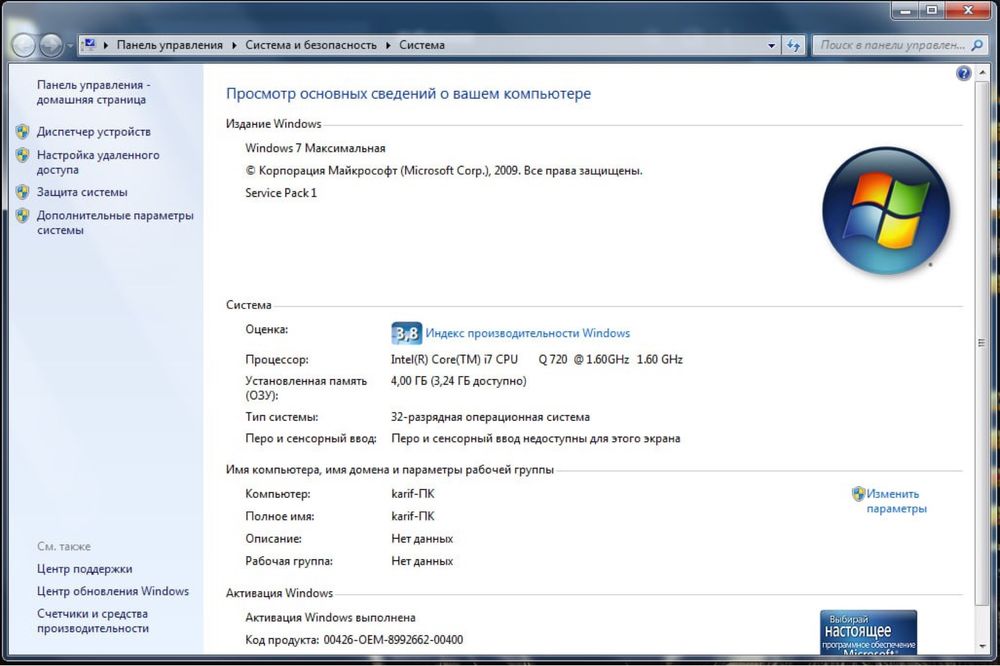The image size is (1000, 666).
Task: Expand arrow before 'Система' breadcrumb
Action: tap(388, 45)
